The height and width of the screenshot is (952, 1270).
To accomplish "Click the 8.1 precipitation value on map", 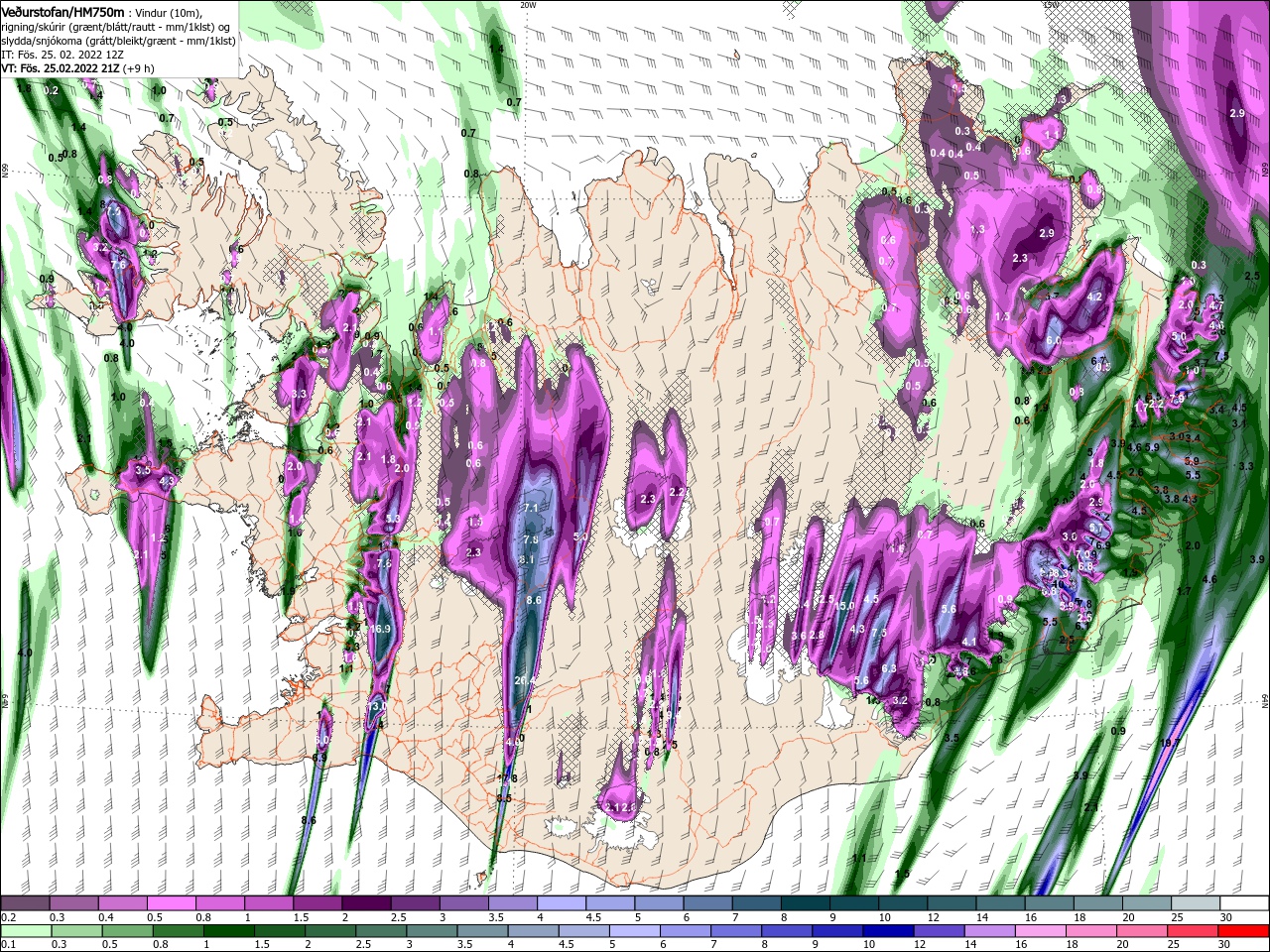I will pyautogui.click(x=527, y=559).
